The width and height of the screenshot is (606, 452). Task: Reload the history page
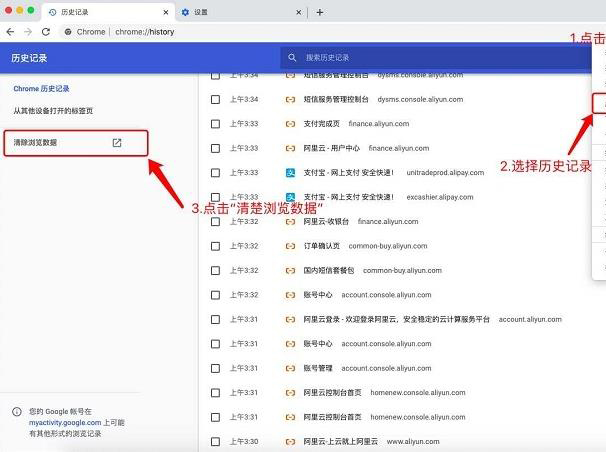click(48, 32)
